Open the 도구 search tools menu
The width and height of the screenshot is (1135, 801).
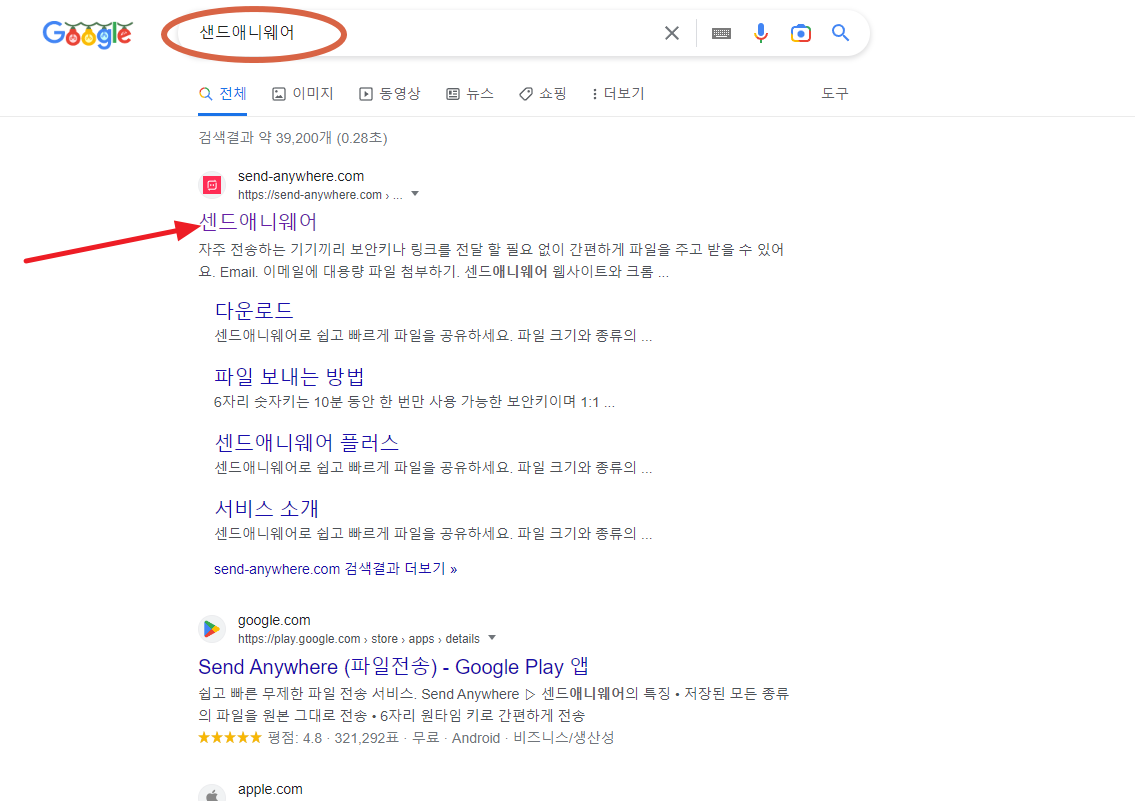tap(835, 93)
